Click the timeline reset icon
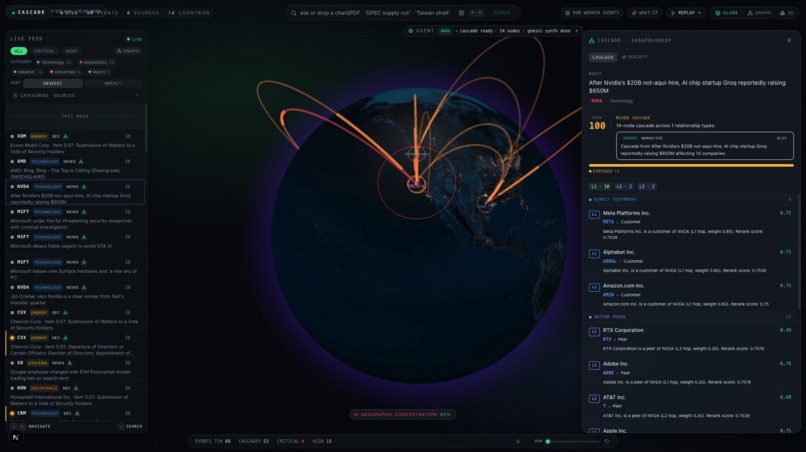This screenshot has width=806, height=452. (x=607, y=441)
